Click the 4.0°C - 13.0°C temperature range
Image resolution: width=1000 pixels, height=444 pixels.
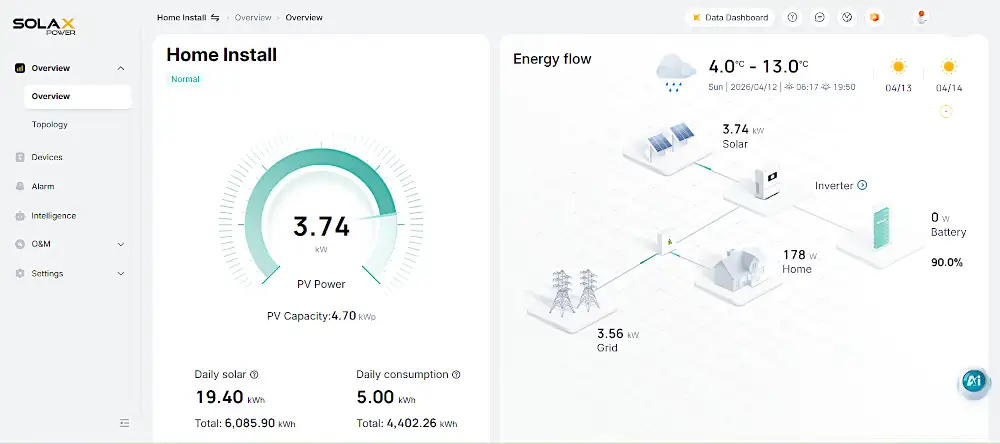(759, 66)
